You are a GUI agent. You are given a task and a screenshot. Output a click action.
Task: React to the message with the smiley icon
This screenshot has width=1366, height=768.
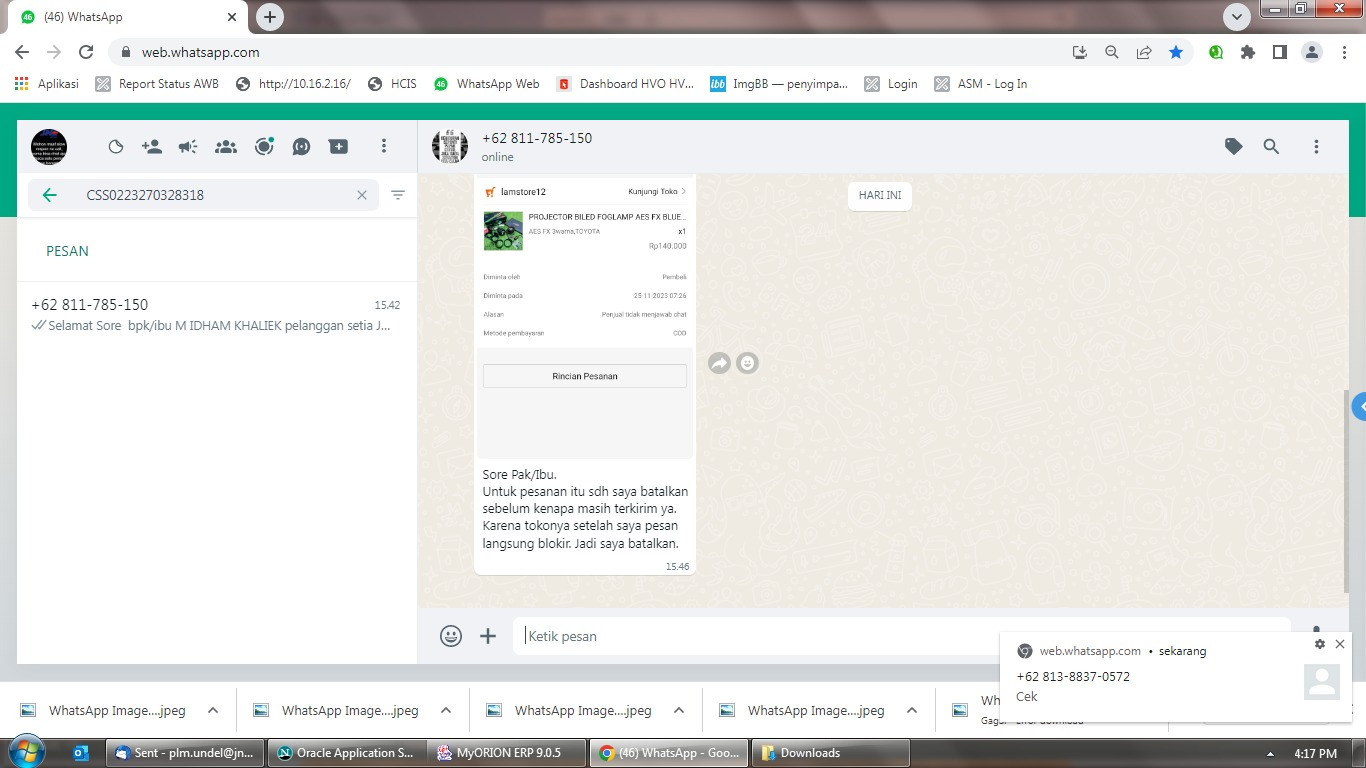click(x=747, y=363)
